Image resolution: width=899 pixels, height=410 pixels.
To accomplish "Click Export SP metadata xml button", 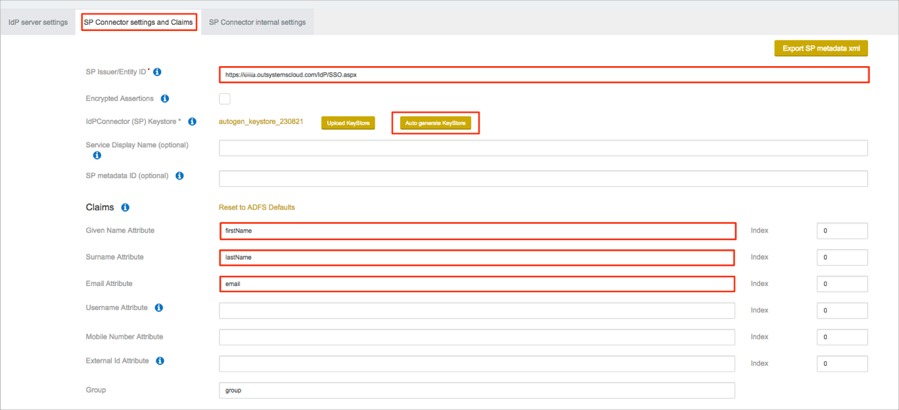I will click(x=820, y=48).
